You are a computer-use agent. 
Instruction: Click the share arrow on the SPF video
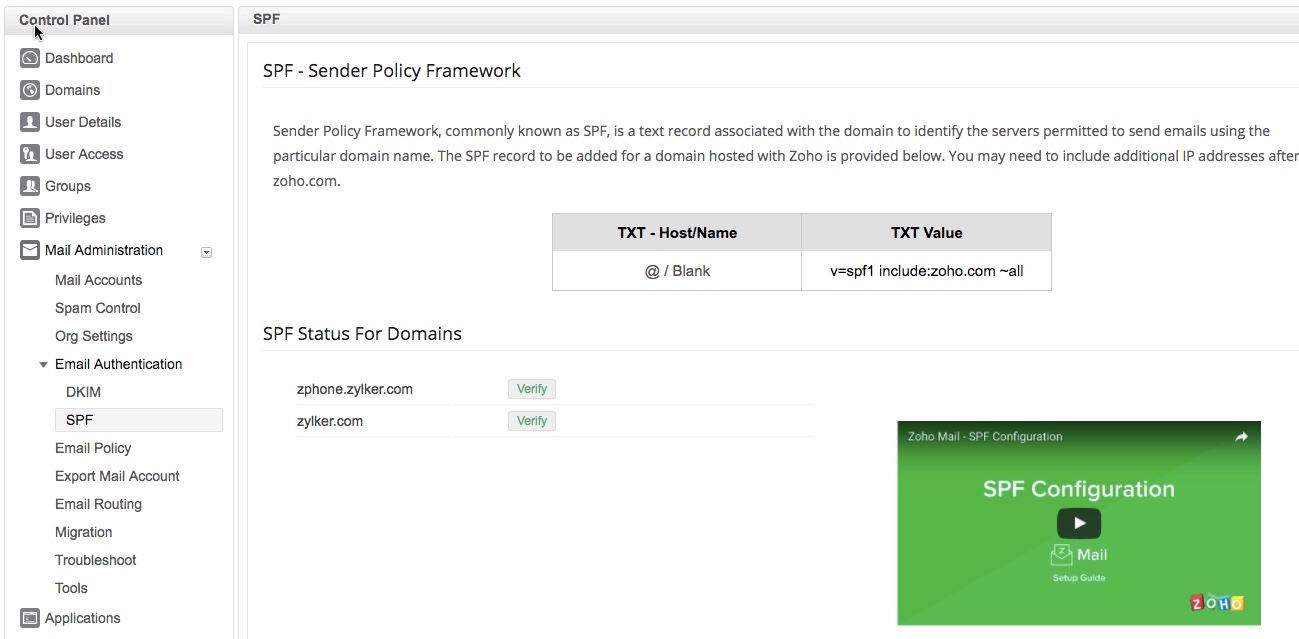tap(1242, 437)
